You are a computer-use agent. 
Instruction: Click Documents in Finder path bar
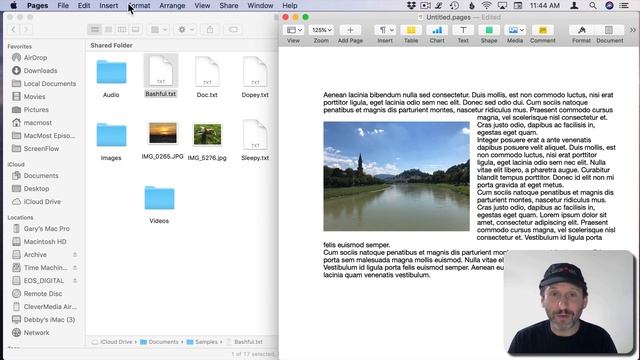(159, 342)
